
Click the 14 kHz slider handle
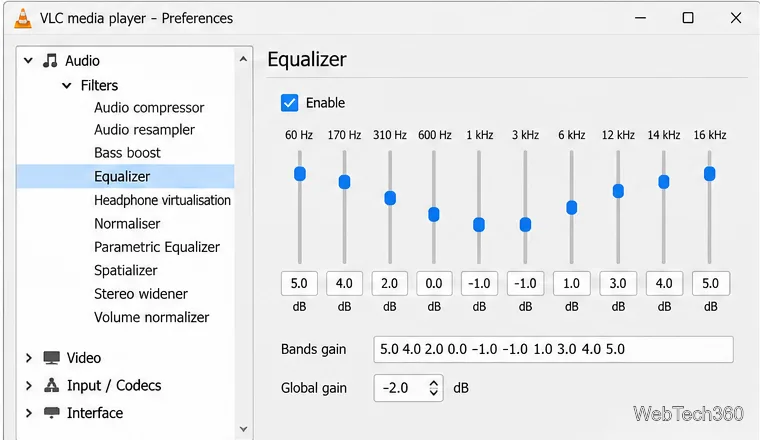(x=664, y=182)
